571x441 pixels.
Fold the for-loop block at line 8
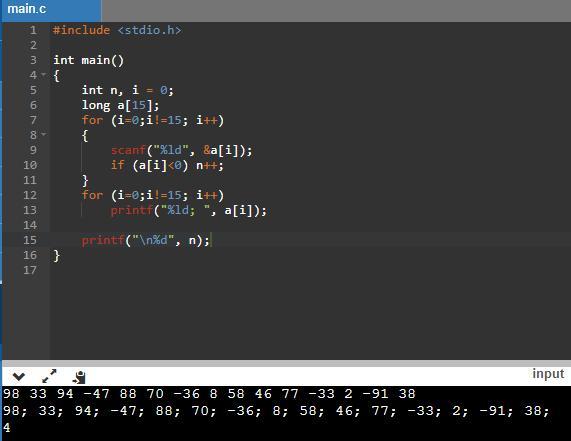point(44,135)
